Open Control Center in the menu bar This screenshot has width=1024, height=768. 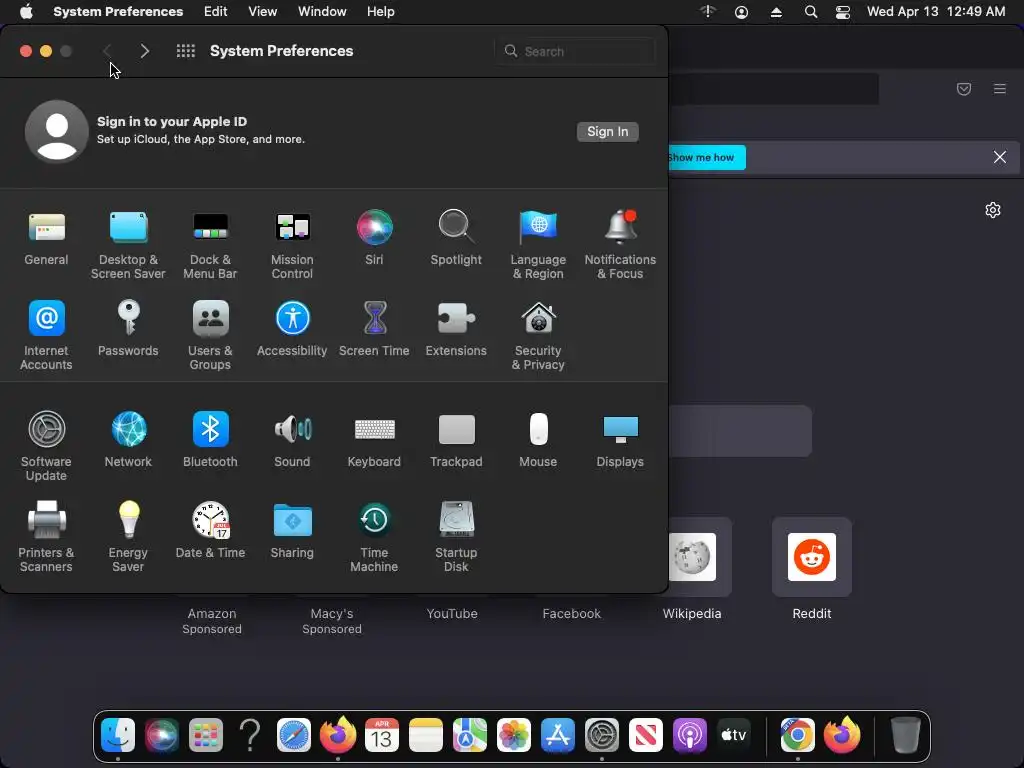(843, 12)
